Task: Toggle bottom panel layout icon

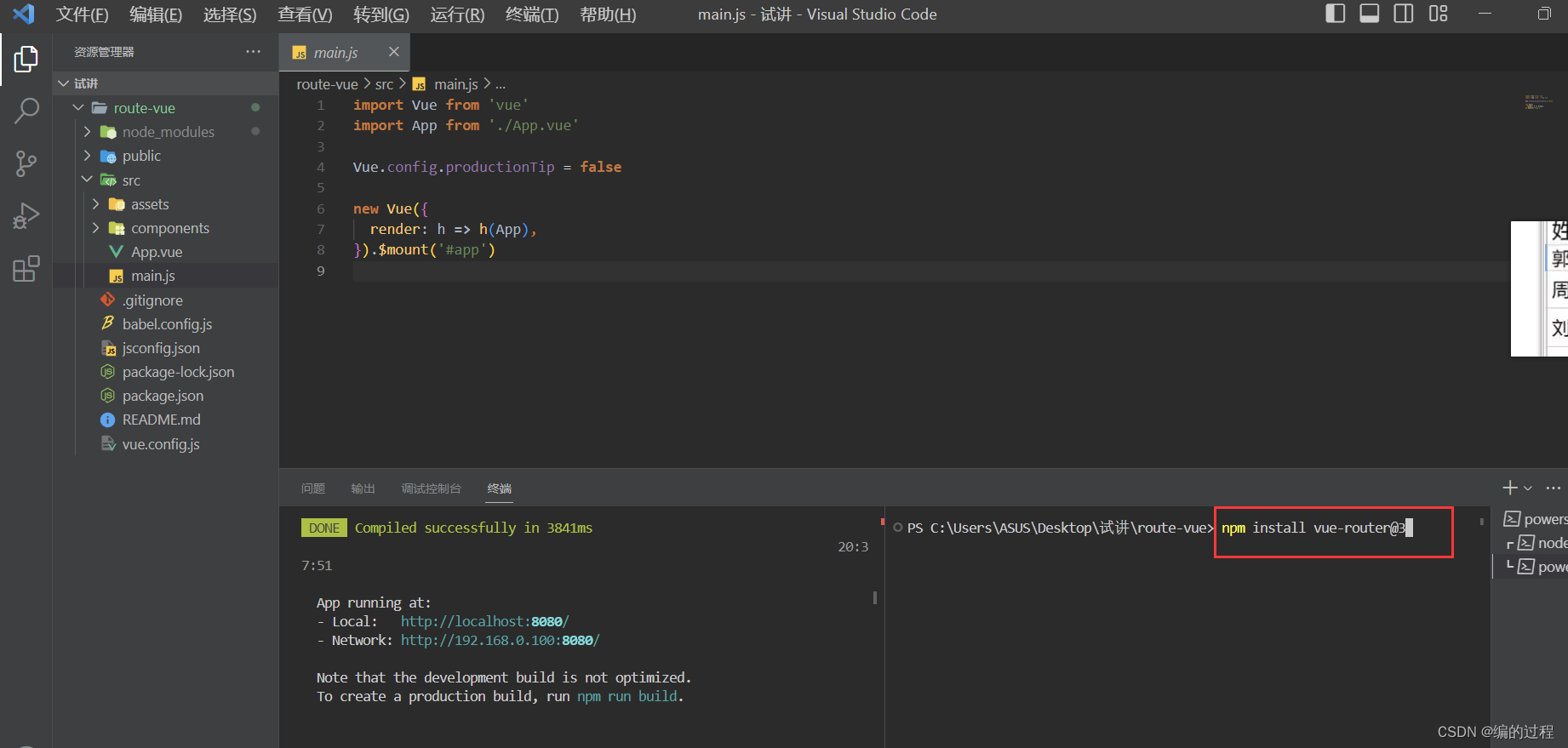Action: tap(1370, 14)
